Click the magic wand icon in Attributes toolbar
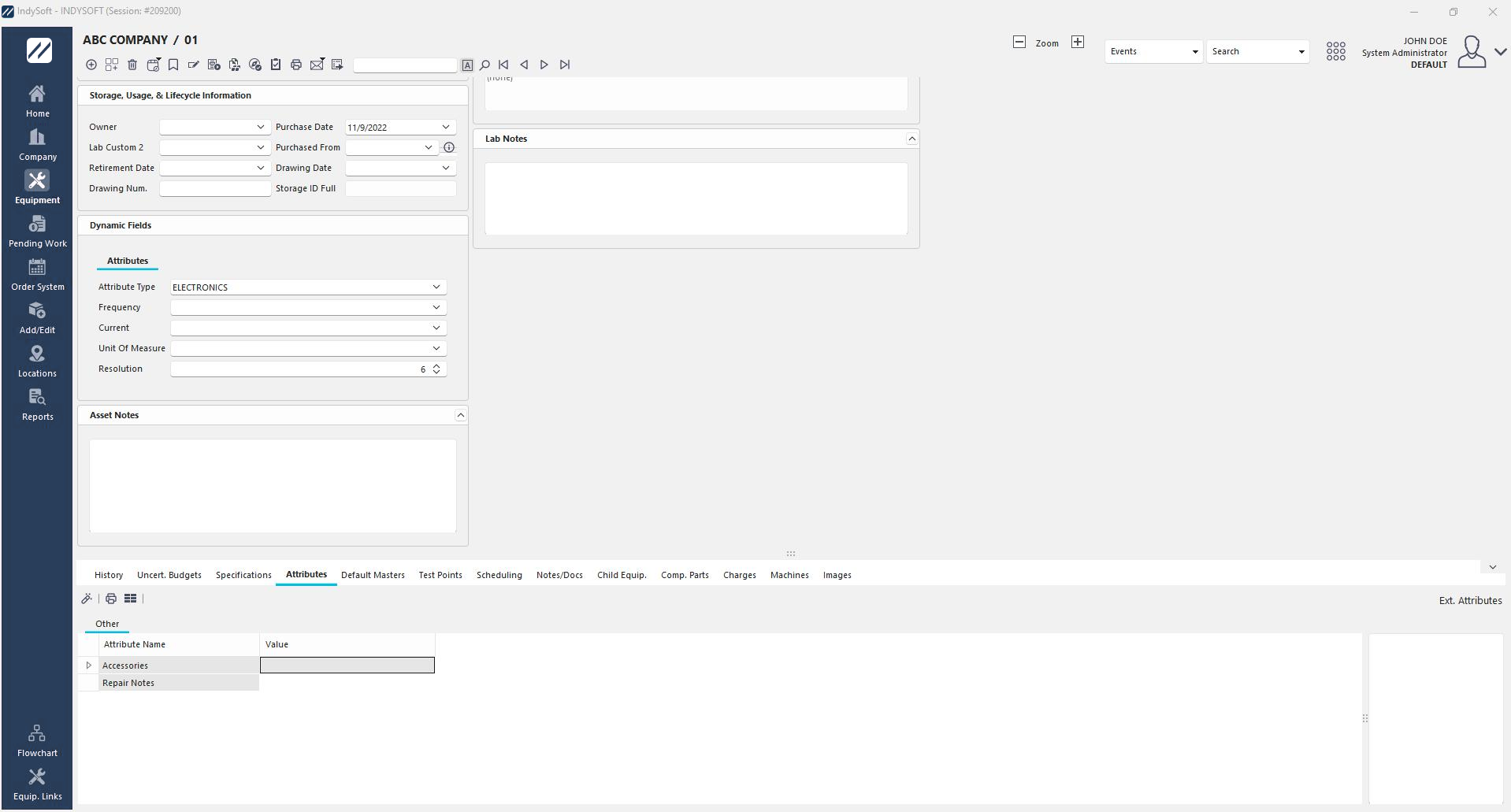The height and width of the screenshot is (812, 1511). point(87,599)
